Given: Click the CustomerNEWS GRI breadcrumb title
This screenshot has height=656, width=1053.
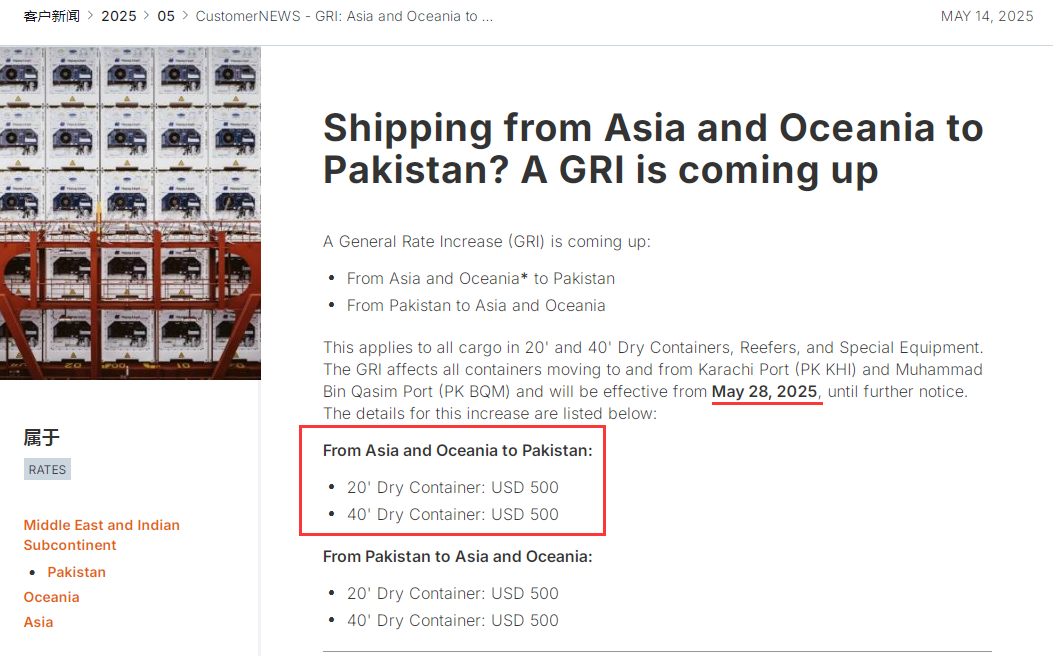Looking at the screenshot, I should pyautogui.click(x=344, y=16).
